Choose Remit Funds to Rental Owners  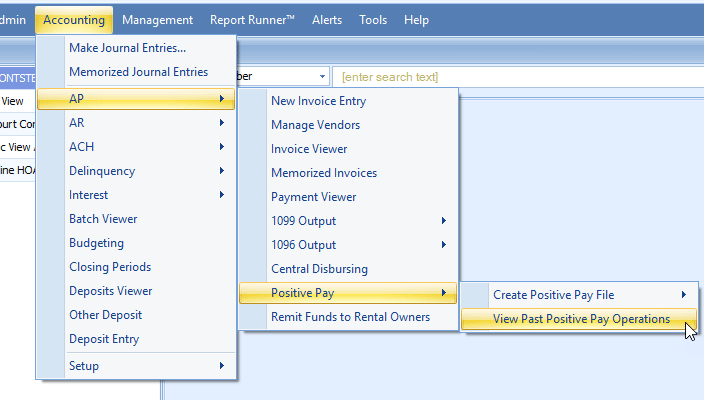pos(348,317)
